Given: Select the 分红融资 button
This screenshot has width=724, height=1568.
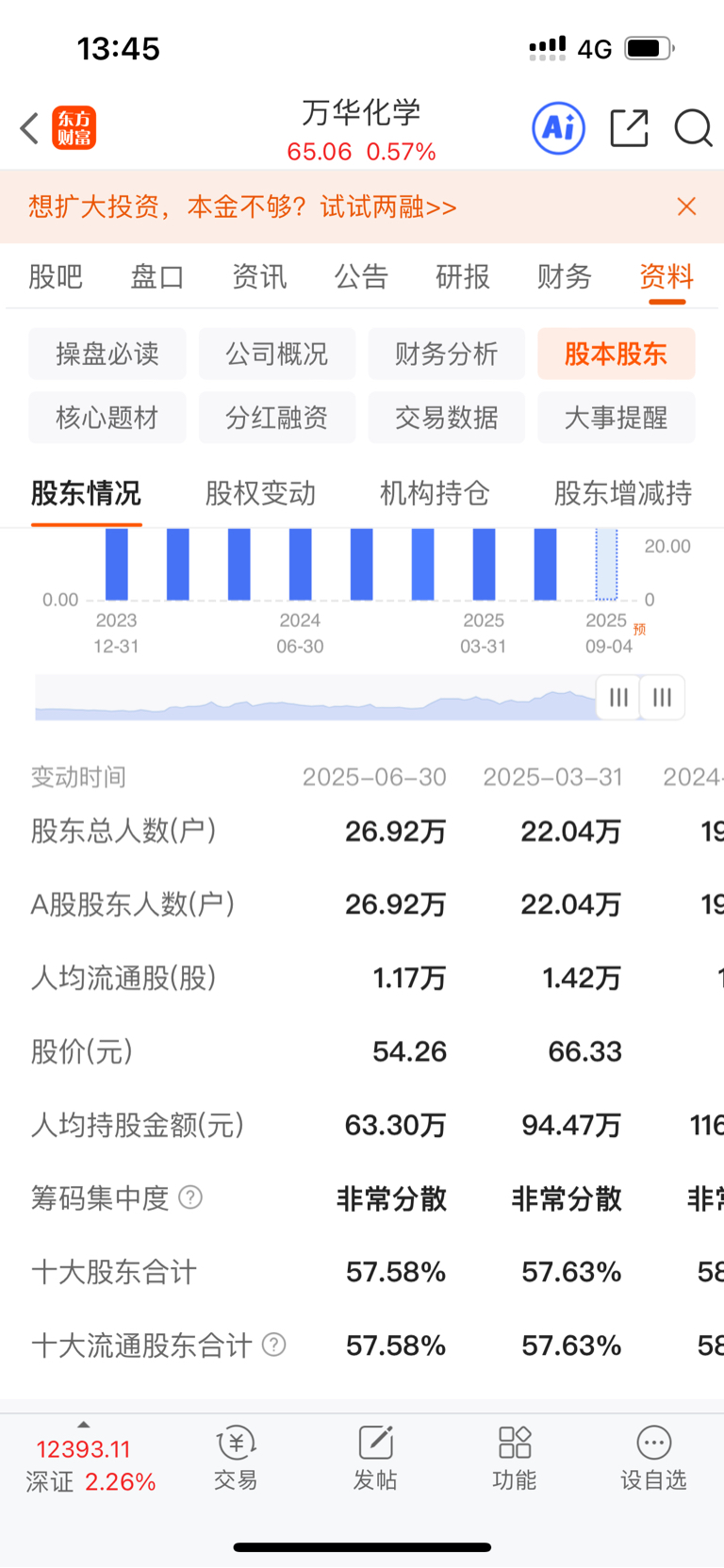Looking at the screenshot, I should tap(277, 418).
